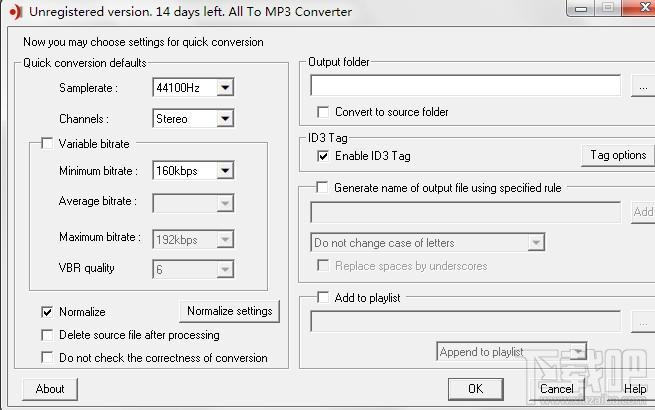
Task: Check Generate name of output file rule
Action: [x=322, y=187]
